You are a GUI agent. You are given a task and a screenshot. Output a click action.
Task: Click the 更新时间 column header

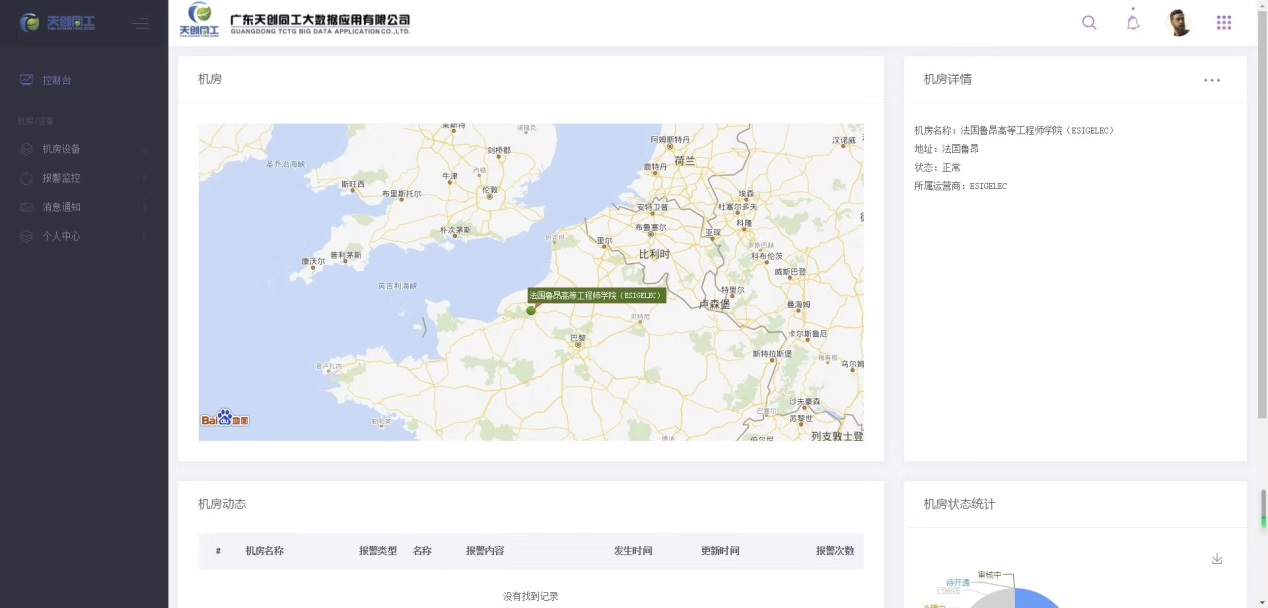click(x=720, y=551)
